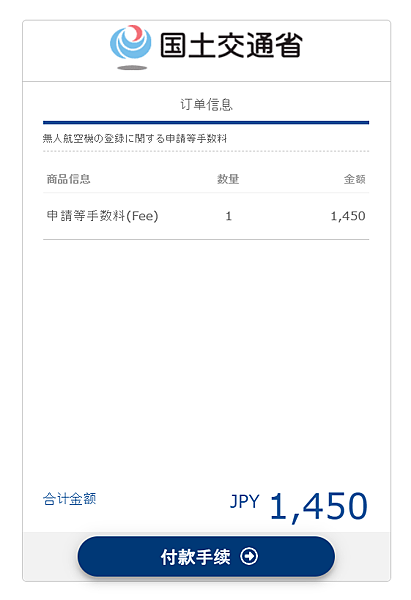
Task: Click the 数量 column header
Action: [x=228, y=179]
